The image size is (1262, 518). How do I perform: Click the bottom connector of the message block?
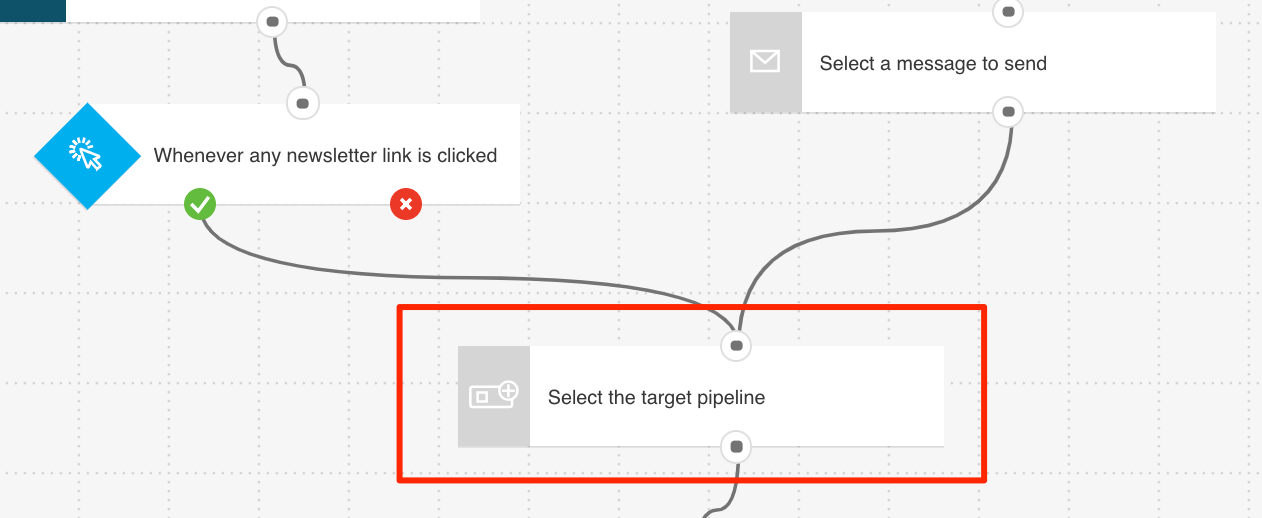tap(1008, 112)
